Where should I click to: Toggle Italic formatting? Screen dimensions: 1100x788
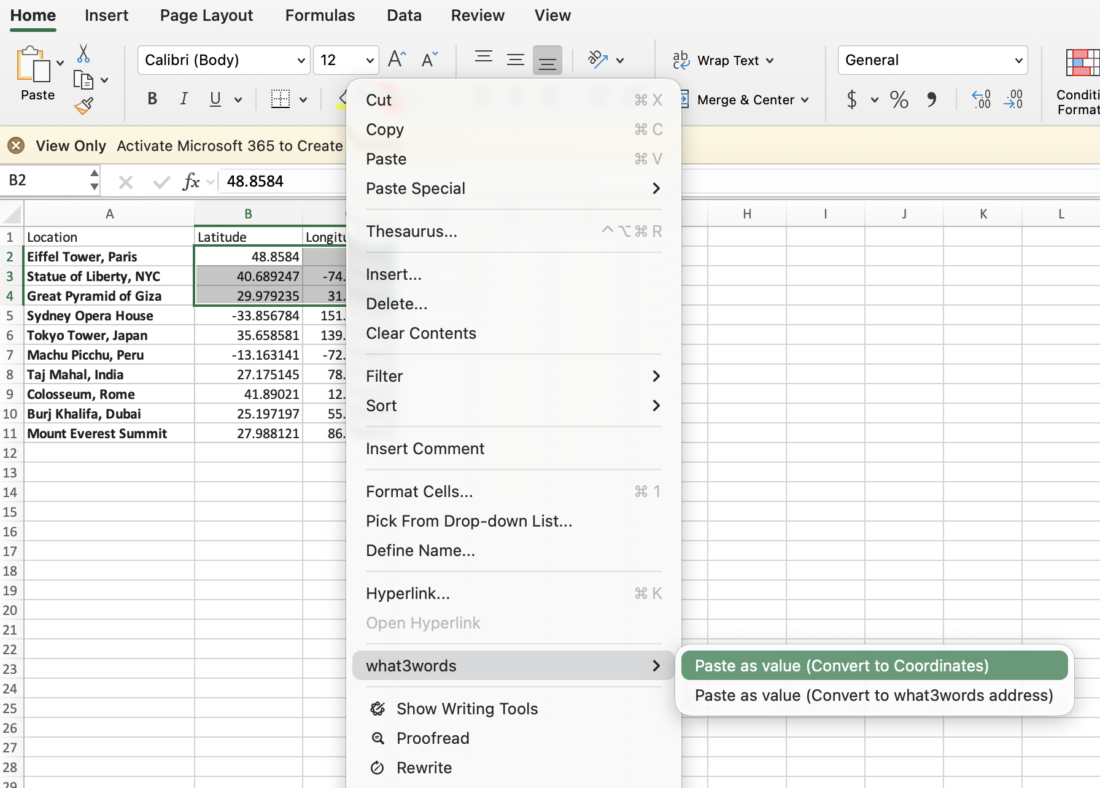[184, 99]
